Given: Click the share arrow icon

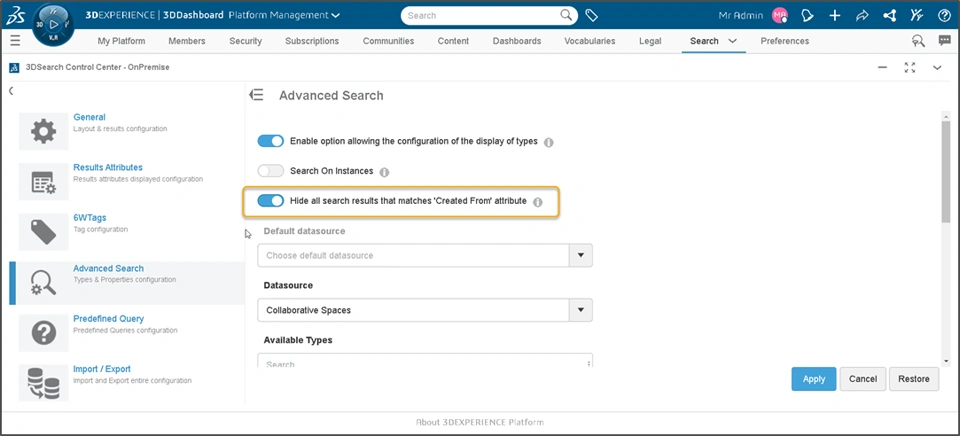Looking at the screenshot, I should point(862,16).
